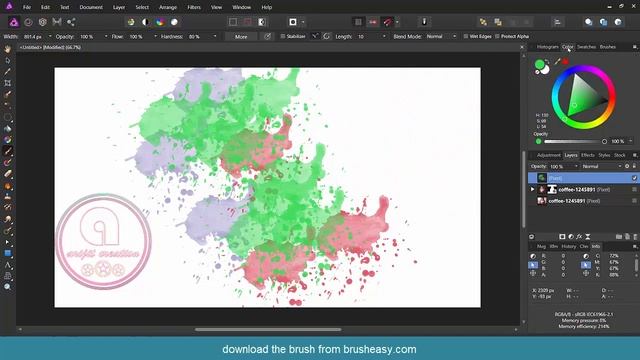
Task: Select the Text tool
Action: [7, 265]
